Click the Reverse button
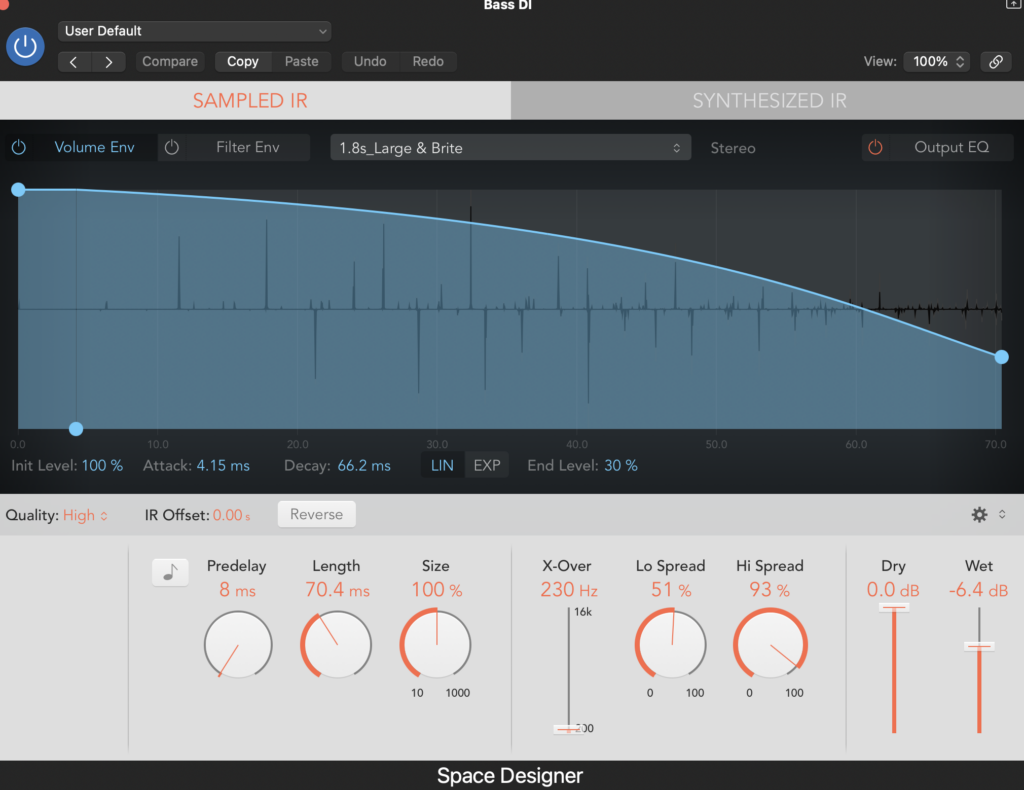The height and width of the screenshot is (790, 1024). [316, 514]
